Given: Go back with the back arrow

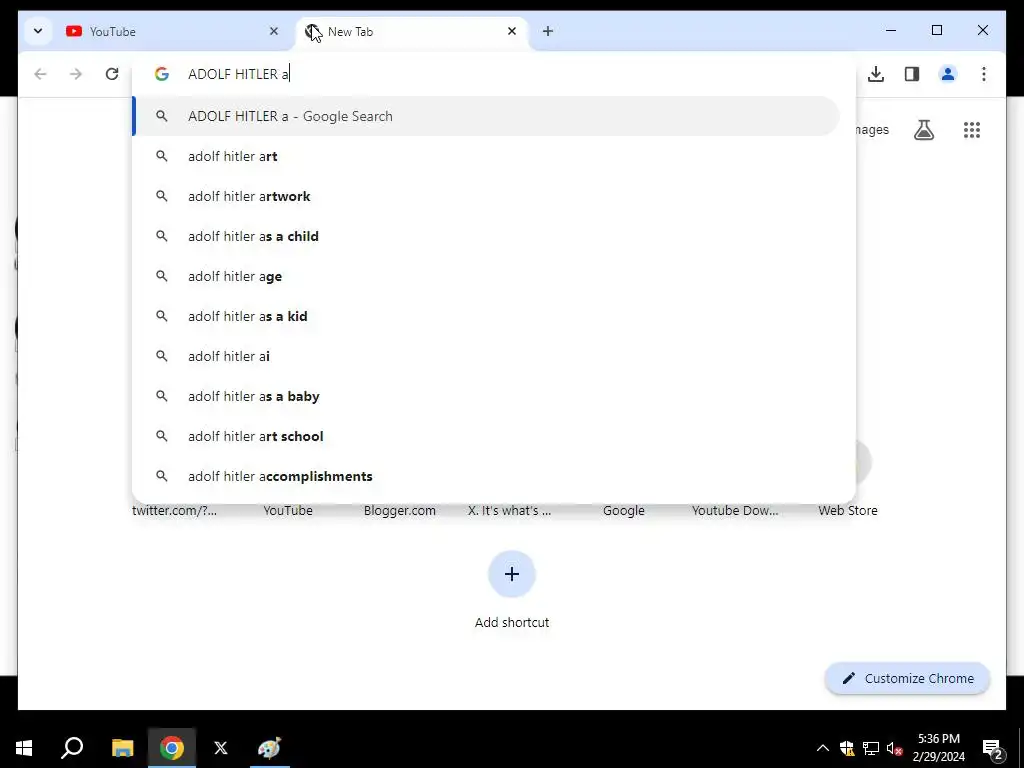Looking at the screenshot, I should (40, 74).
